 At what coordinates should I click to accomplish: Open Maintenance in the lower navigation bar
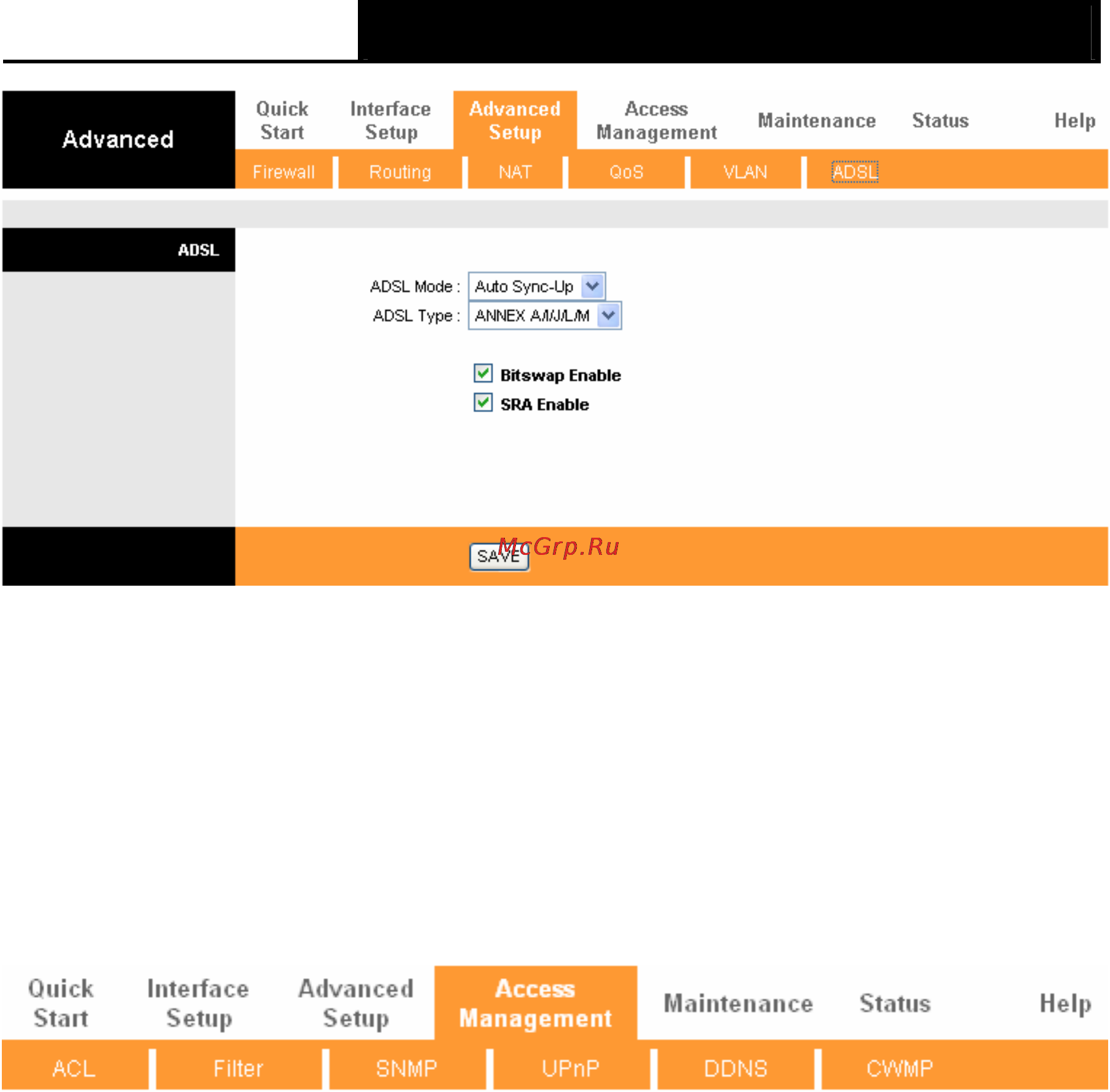tap(739, 1003)
